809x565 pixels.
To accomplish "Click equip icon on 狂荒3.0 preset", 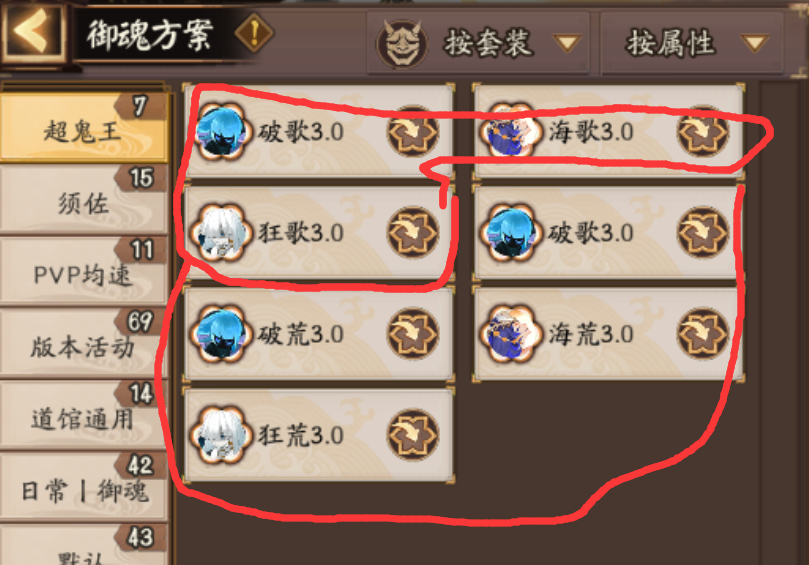I will point(413,435).
